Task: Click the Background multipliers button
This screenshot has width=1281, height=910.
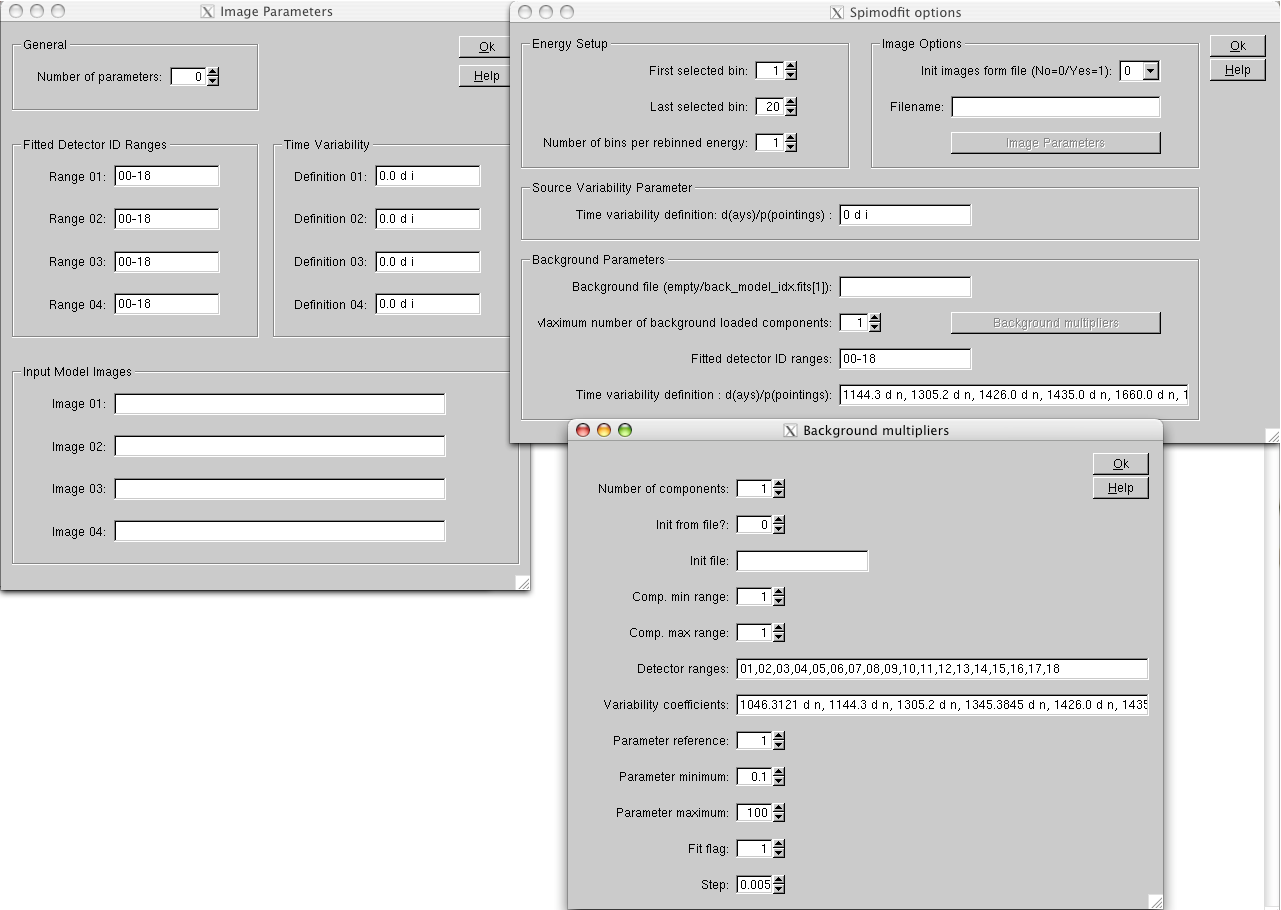Action: (x=1055, y=323)
